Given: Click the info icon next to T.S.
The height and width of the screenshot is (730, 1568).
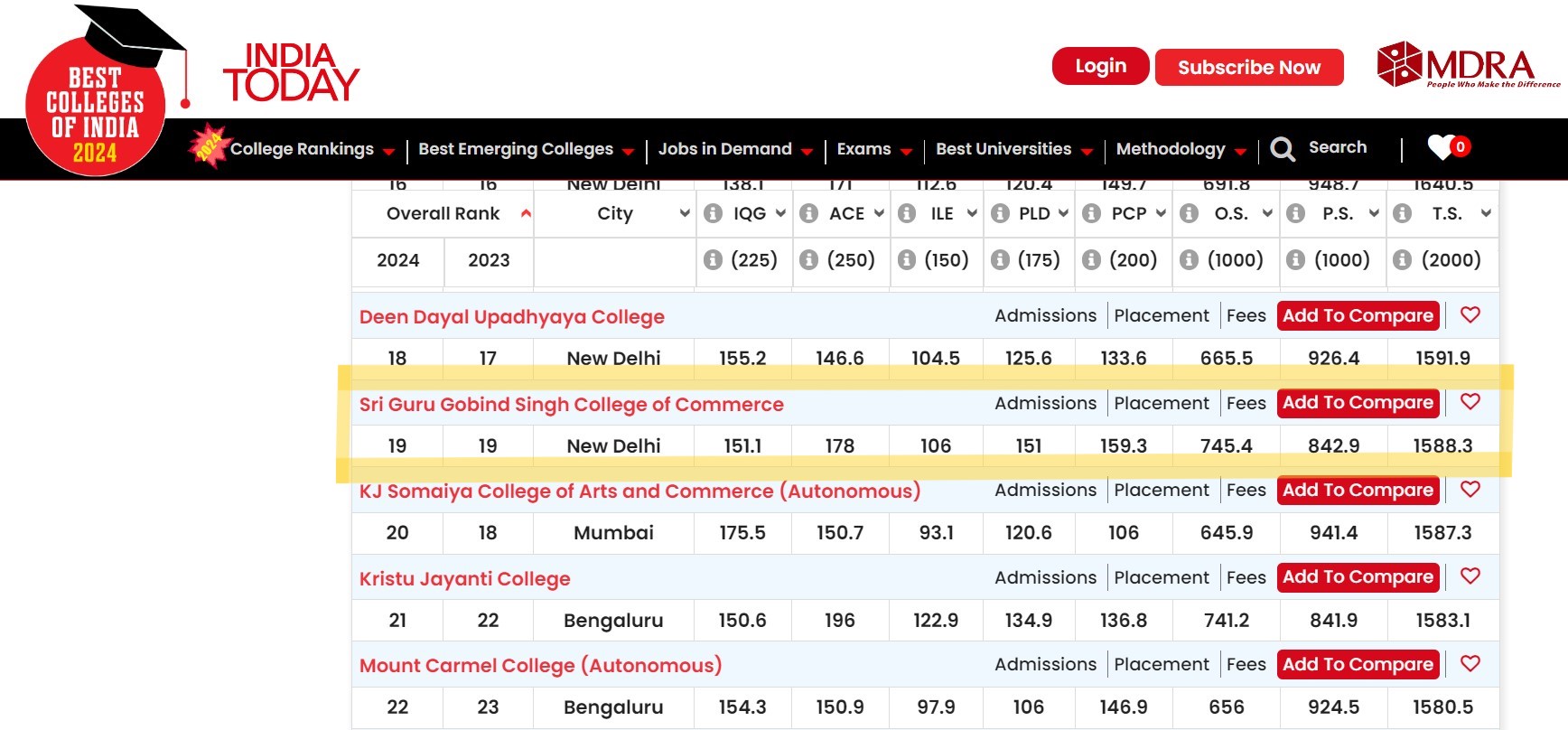Looking at the screenshot, I should [1402, 213].
